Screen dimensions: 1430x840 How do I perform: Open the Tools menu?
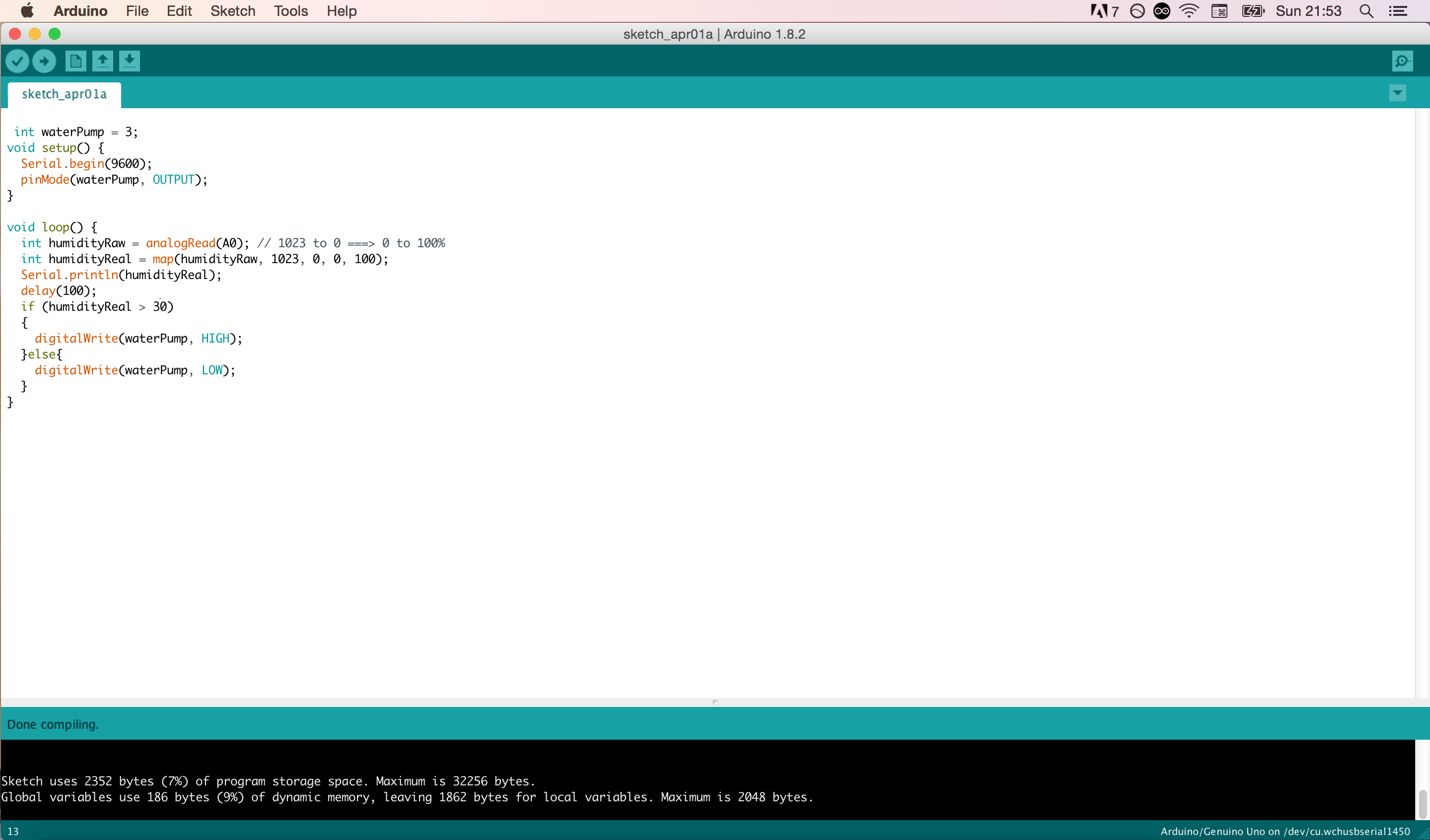click(290, 11)
